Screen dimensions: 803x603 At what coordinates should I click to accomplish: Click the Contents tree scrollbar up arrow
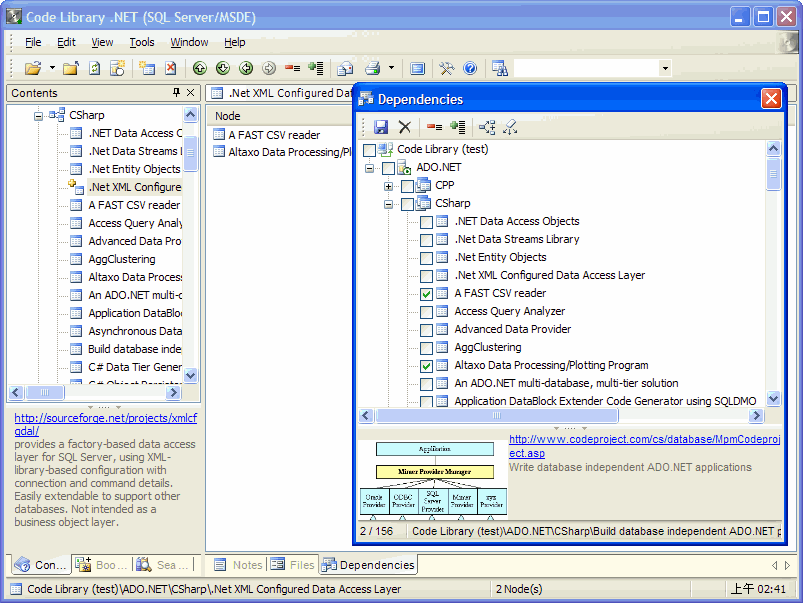tap(191, 114)
